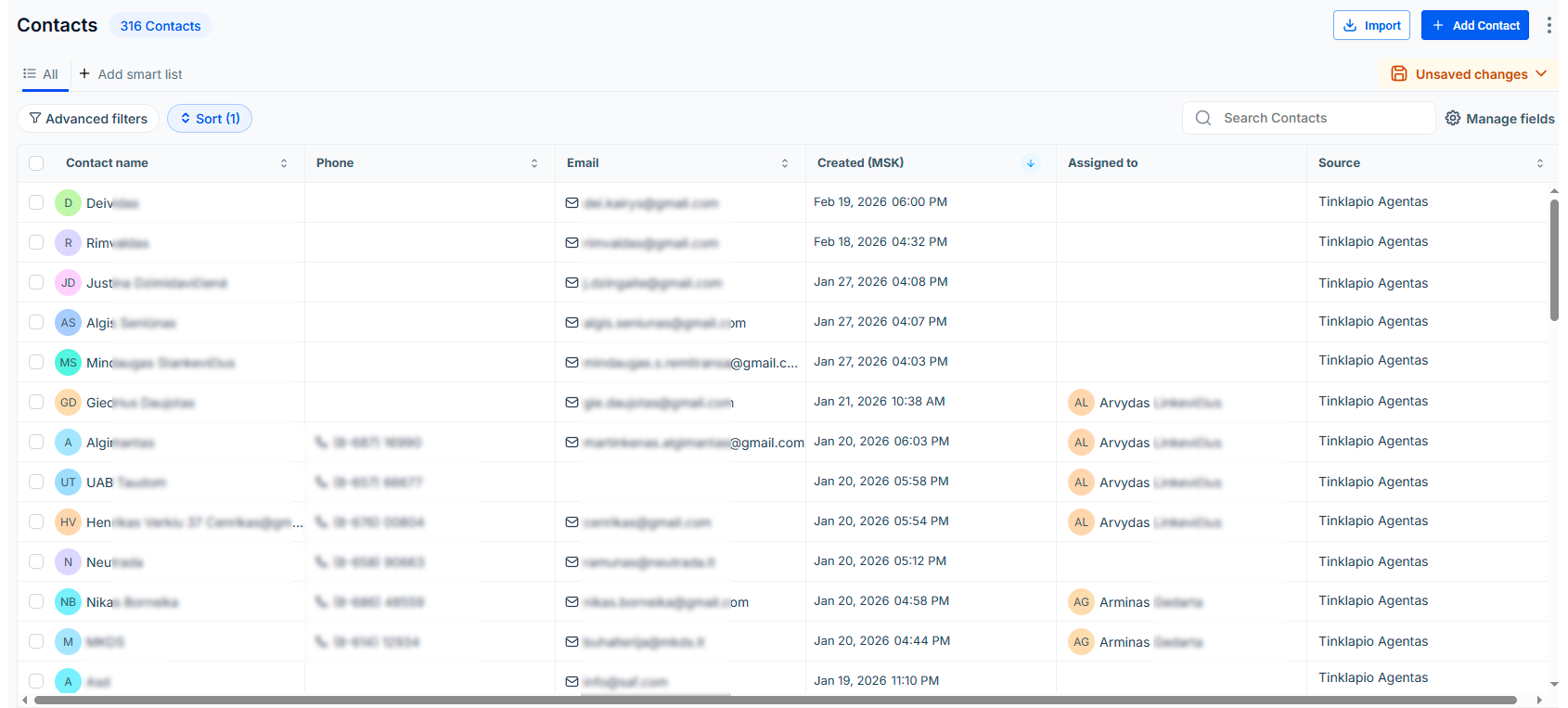This screenshot has height=708, width=1568.
Task: Select the checkbox for Deiv row
Action: point(36,202)
